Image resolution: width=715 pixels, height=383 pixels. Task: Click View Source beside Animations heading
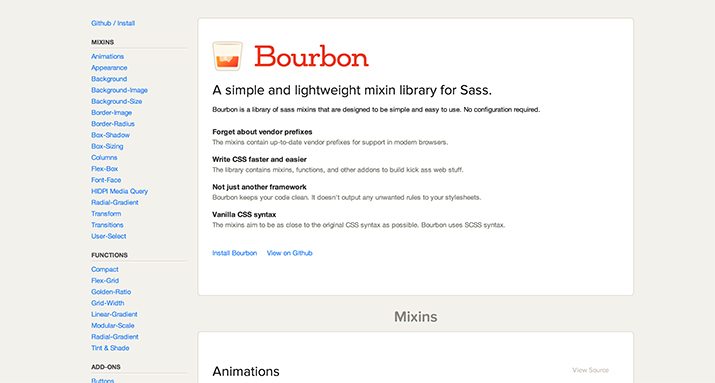[x=591, y=370]
